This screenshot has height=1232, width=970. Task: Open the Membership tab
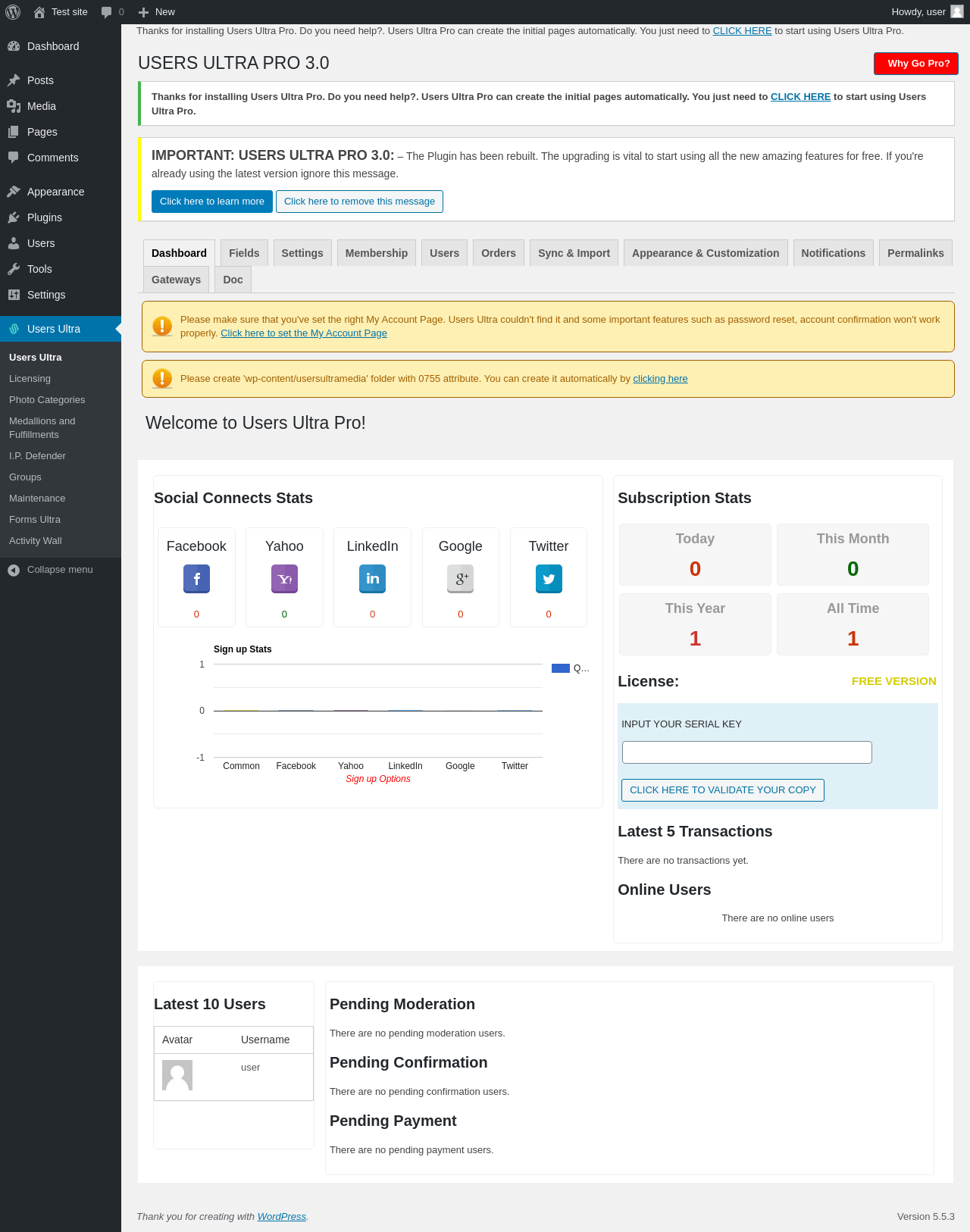(x=377, y=253)
